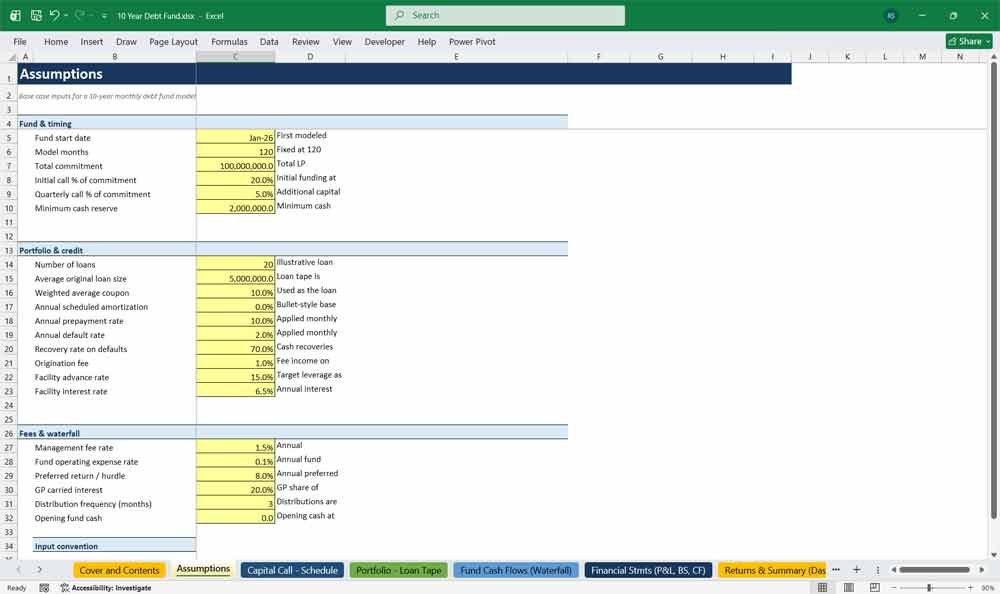Screen dimensions: 1000x594
Task: Click zoom out minus button
Action: 893,587
